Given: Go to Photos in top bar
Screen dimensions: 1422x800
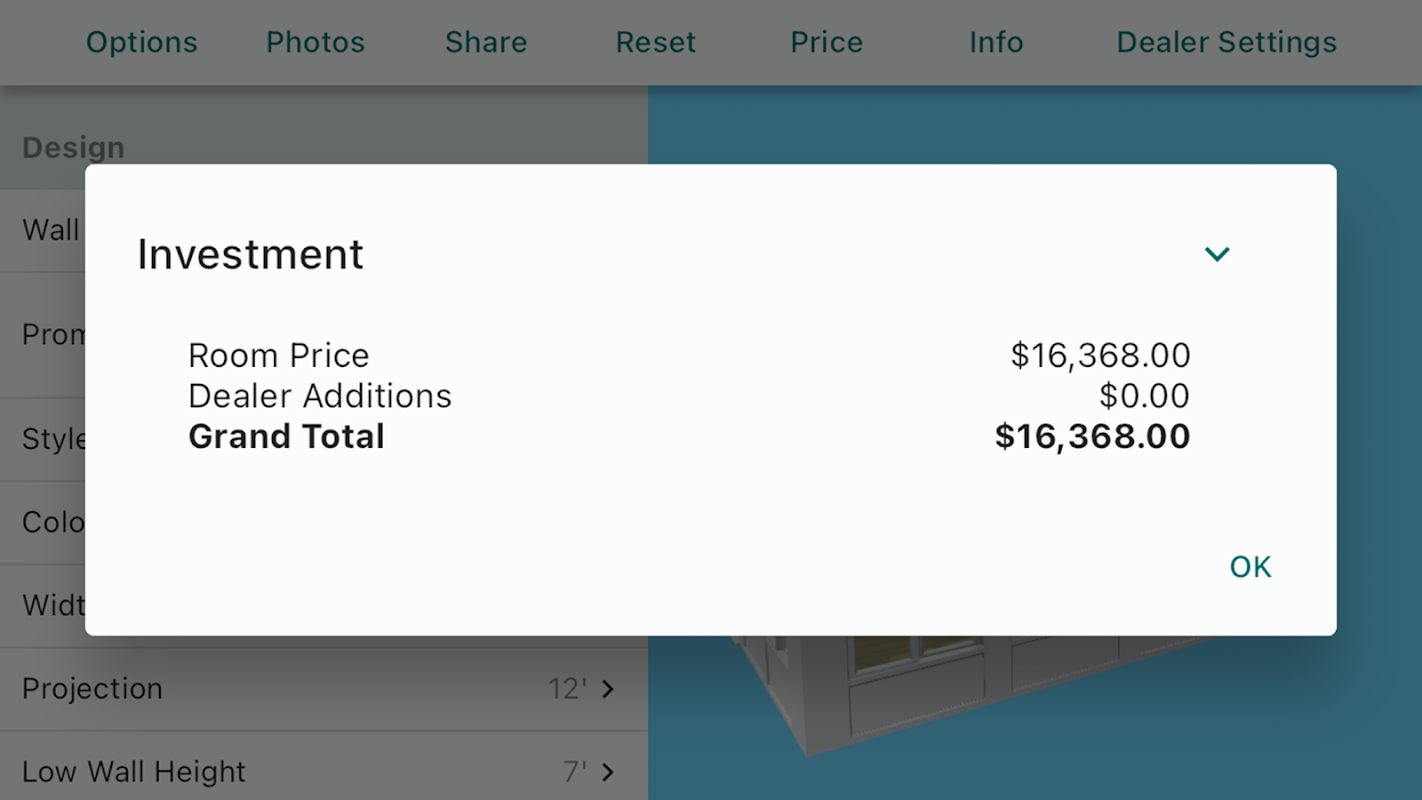Looking at the screenshot, I should click(315, 42).
